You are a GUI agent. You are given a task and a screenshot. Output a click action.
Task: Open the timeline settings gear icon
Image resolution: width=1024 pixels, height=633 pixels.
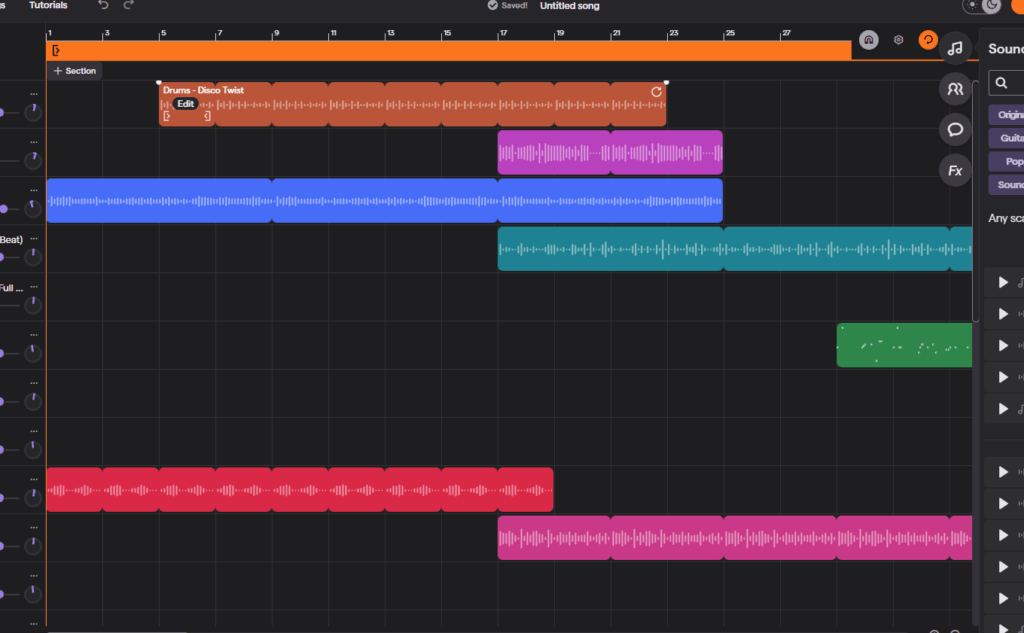point(898,40)
